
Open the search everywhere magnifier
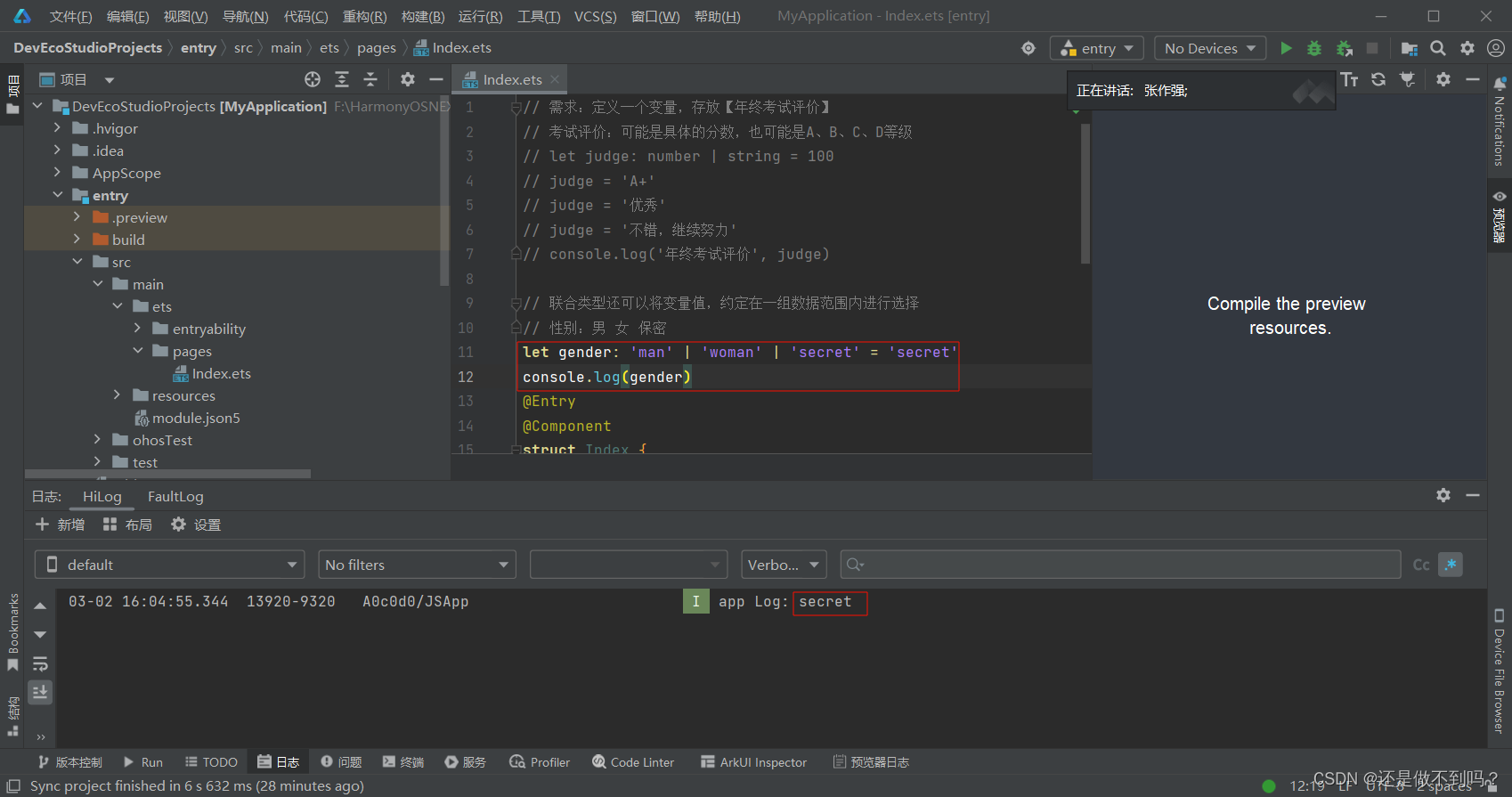(1438, 48)
